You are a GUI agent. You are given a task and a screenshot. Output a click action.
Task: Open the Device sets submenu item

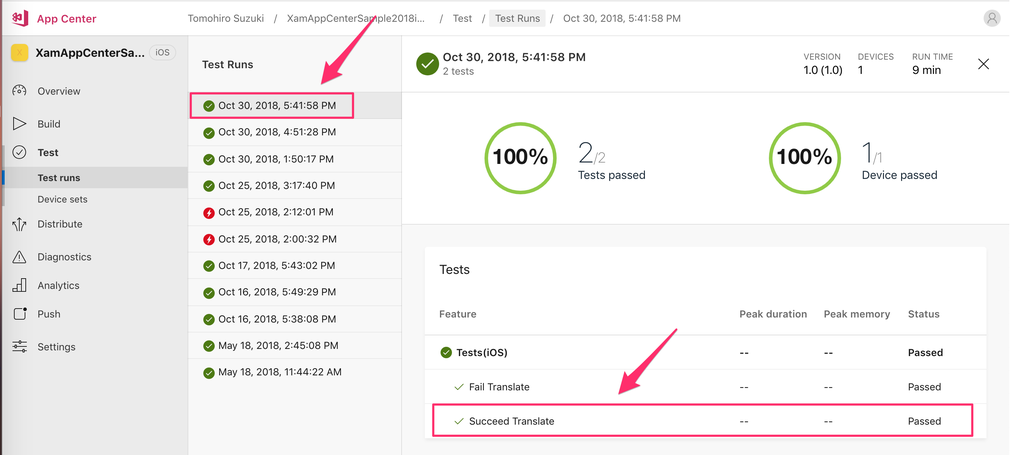pos(62,199)
